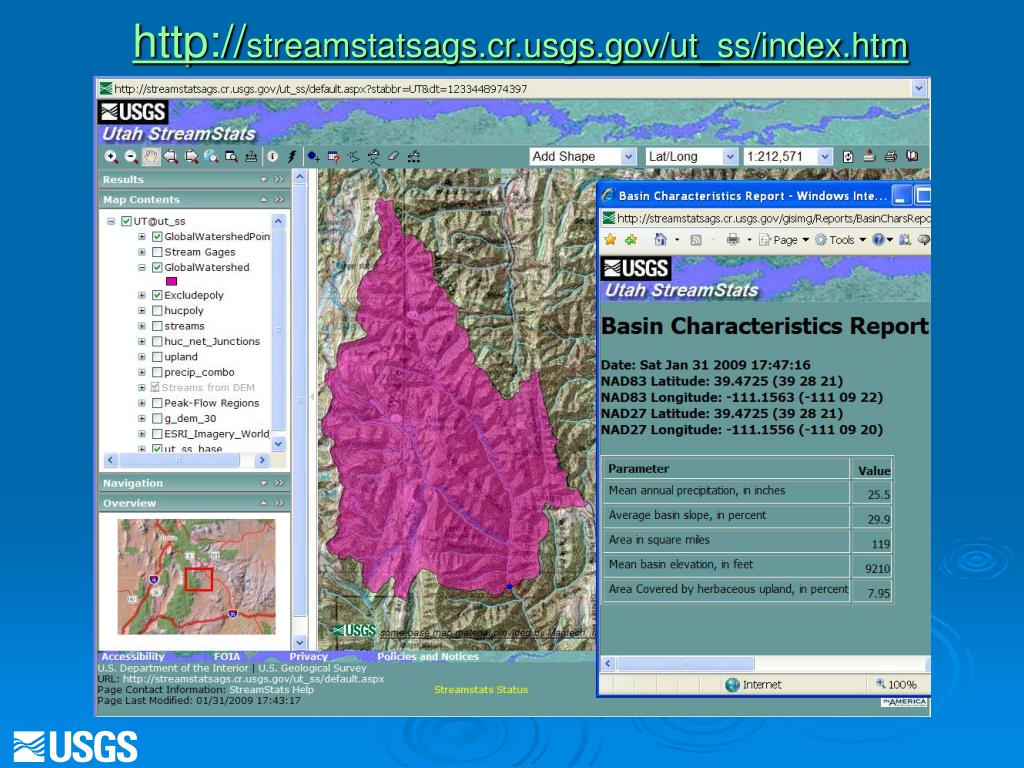Select the Identify info tool
Screen dimensions: 1024x768
[x=272, y=157]
